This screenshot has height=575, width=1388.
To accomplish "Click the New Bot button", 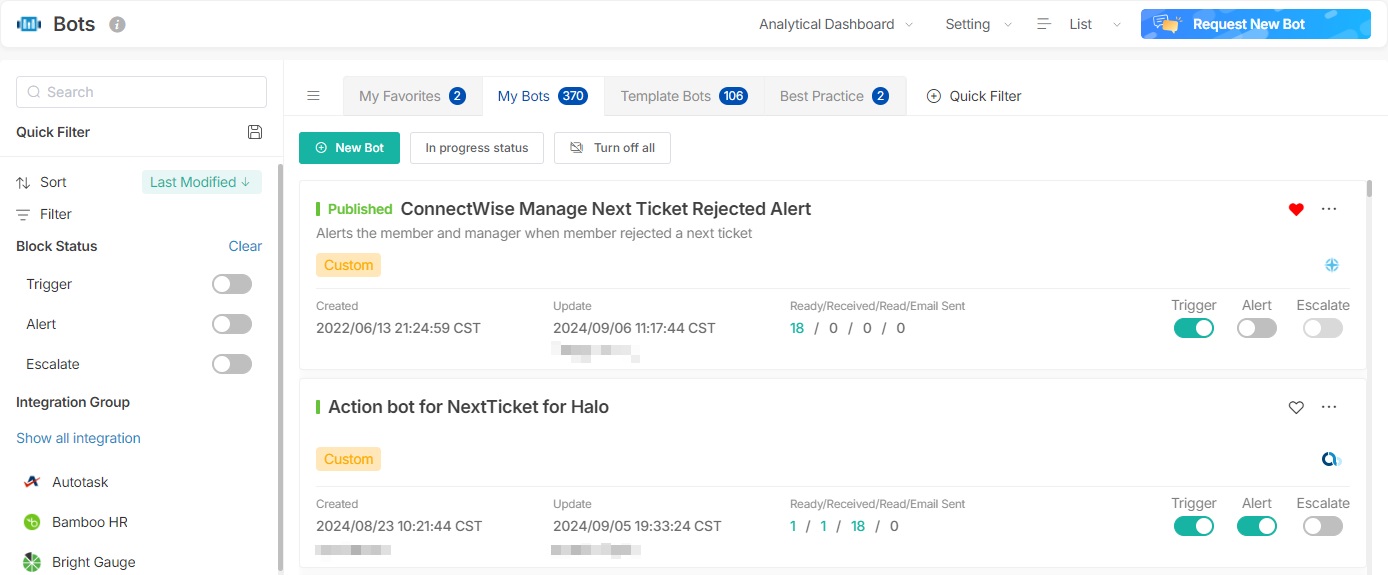I will [x=349, y=148].
